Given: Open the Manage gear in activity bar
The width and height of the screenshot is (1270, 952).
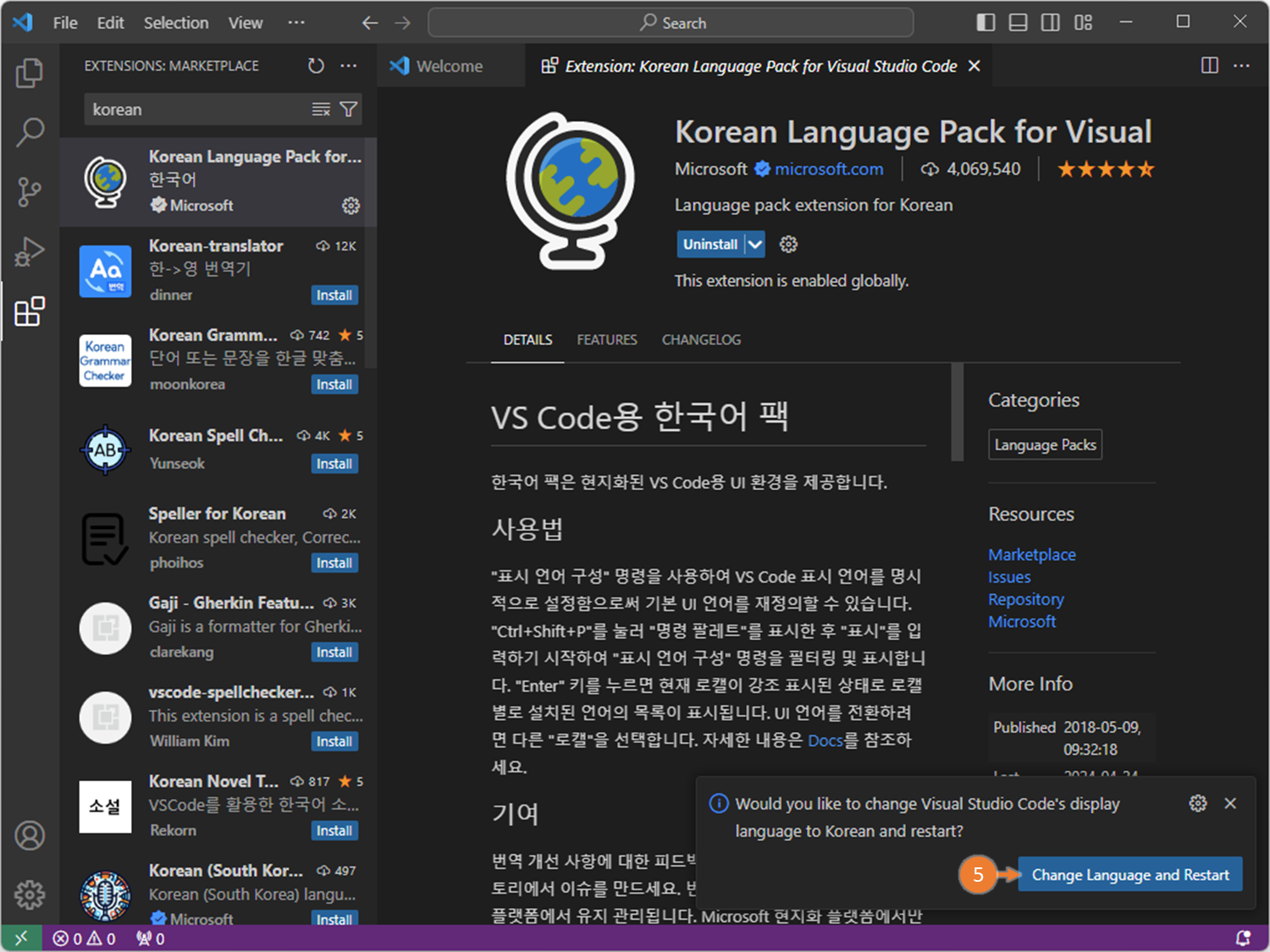Looking at the screenshot, I should coord(30,894).
